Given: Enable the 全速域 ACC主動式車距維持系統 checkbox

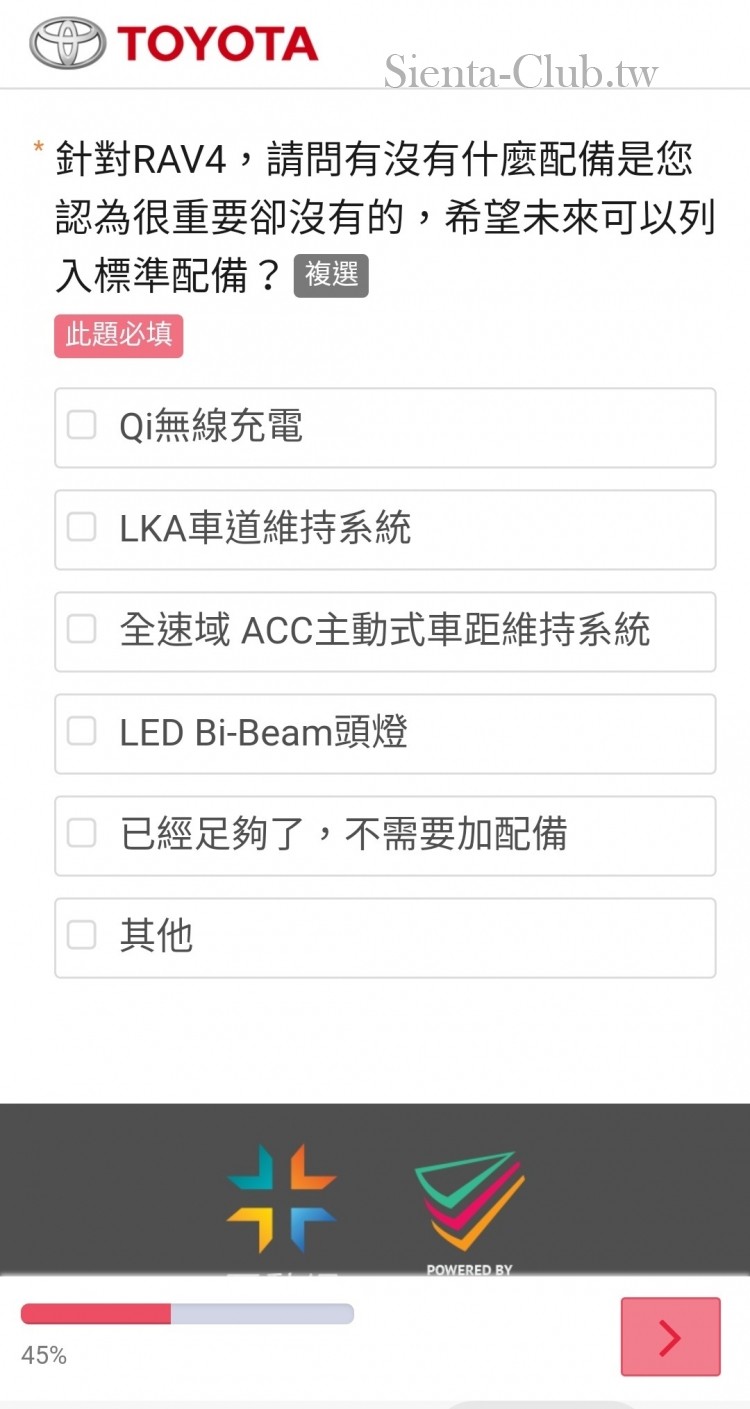Looking at the screenshot, I should (82, 630).
